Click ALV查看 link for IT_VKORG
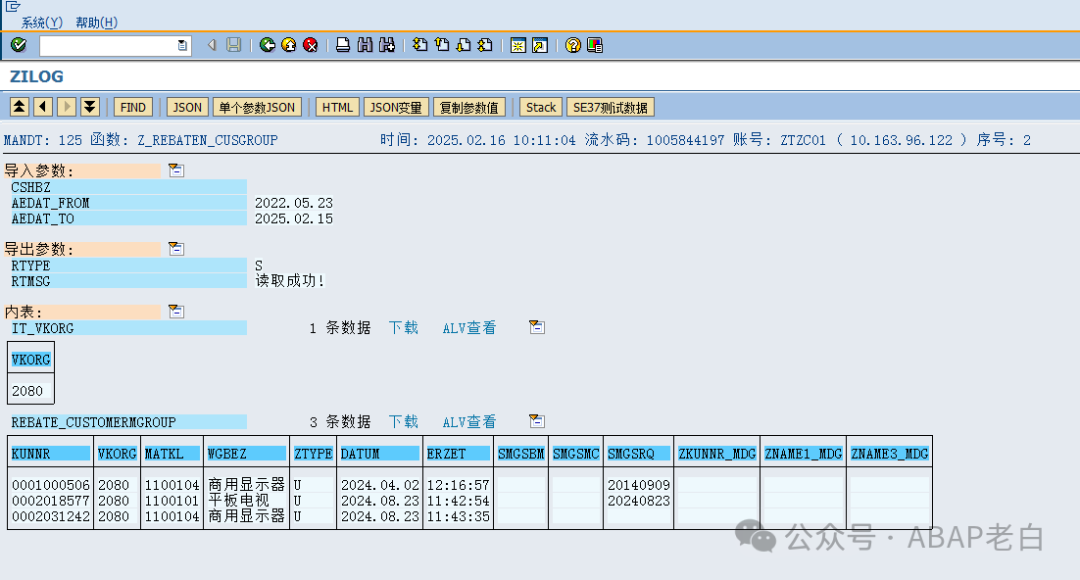 469,328
